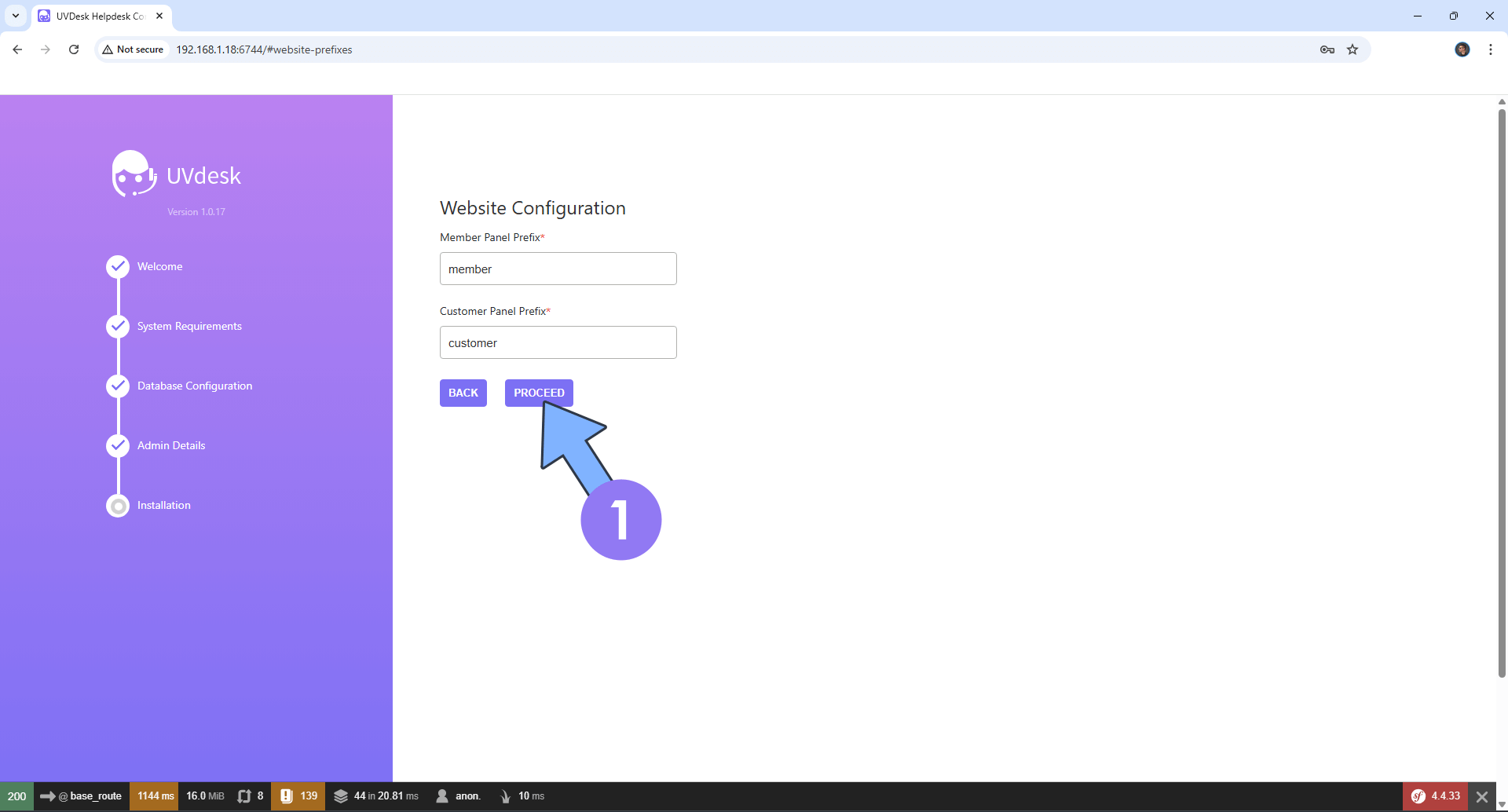Select the Welcome step checkmark icon
This screenshot has height=812, width=1508.
pos(118,266)
